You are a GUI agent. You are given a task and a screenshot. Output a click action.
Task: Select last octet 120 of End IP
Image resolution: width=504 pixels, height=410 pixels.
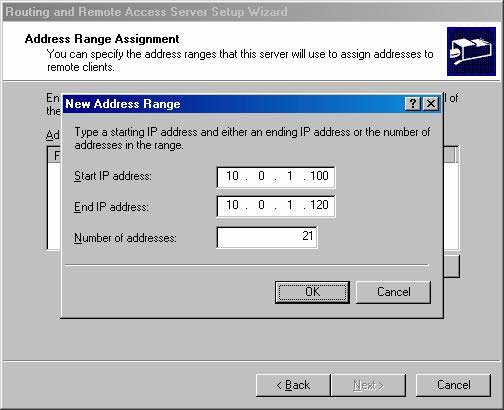319,205
